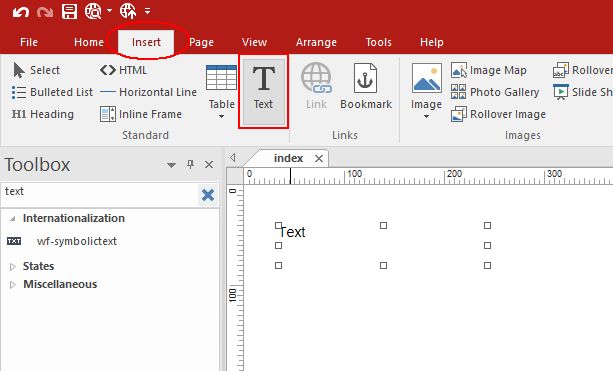The image size is (613, 371).
Task: Click the Toolbox search field containing text
Action: 100,194
